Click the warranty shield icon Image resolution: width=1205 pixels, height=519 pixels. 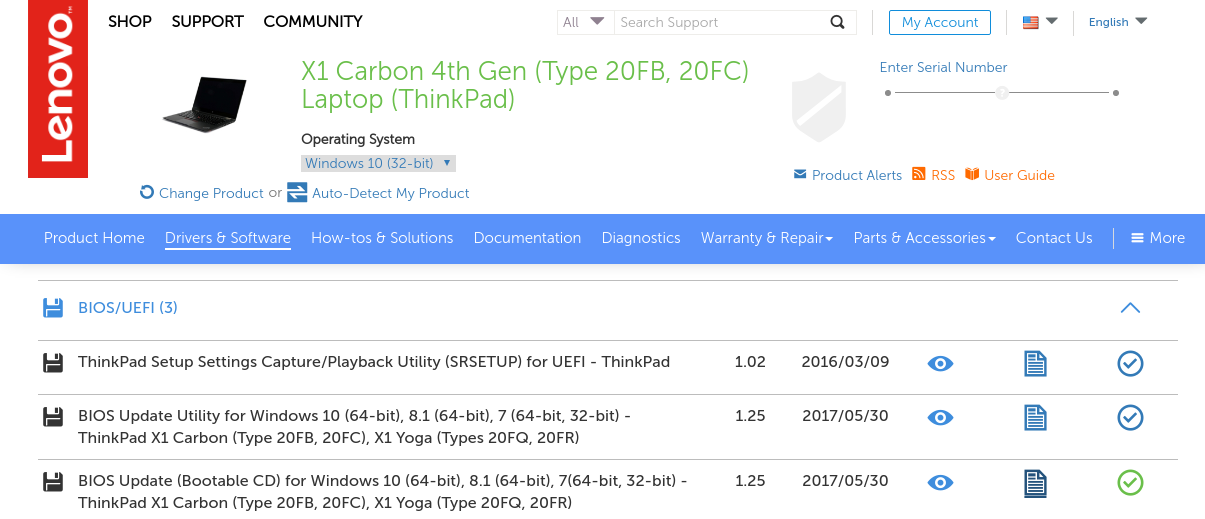[x=819, y=107]
